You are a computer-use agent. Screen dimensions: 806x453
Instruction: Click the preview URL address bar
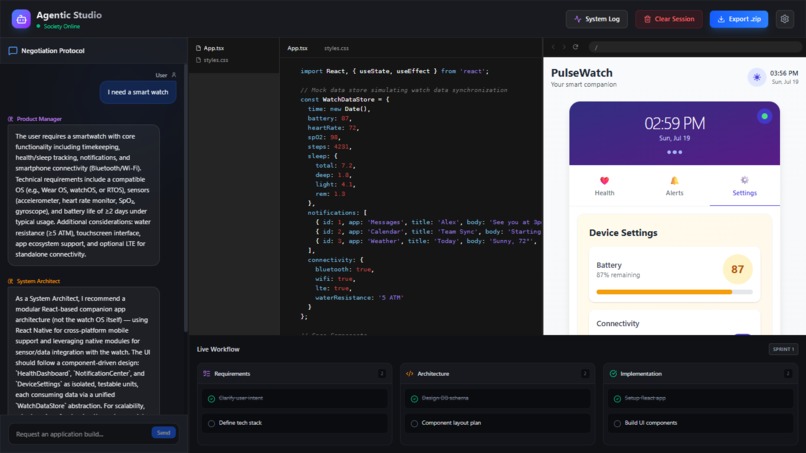[695, 47]
